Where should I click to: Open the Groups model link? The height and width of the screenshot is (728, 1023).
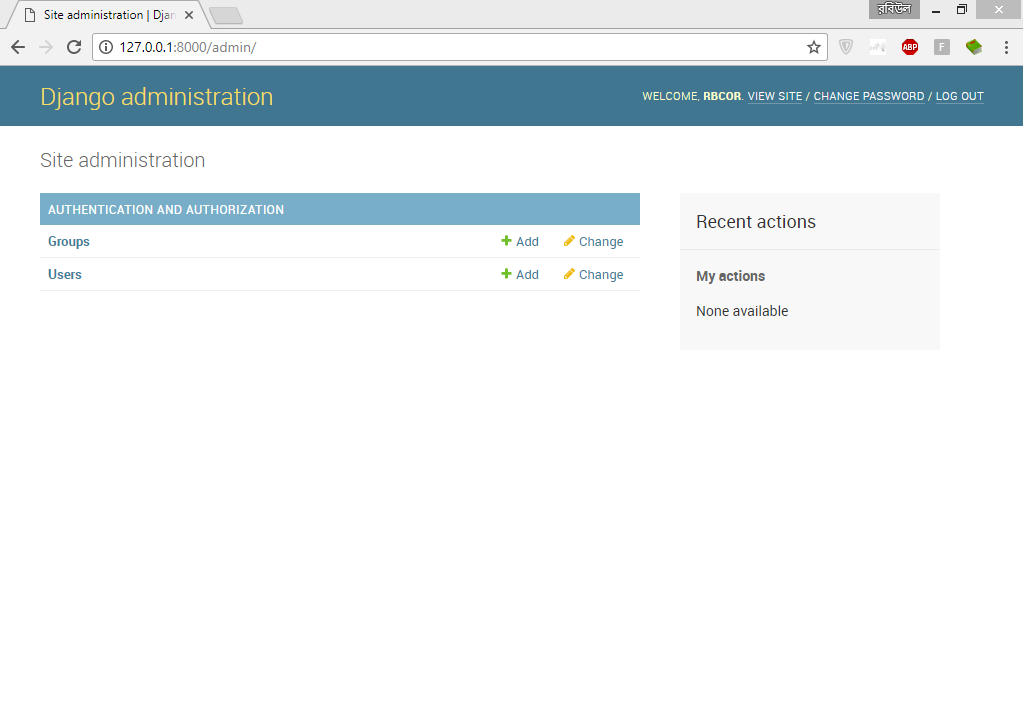69,241
